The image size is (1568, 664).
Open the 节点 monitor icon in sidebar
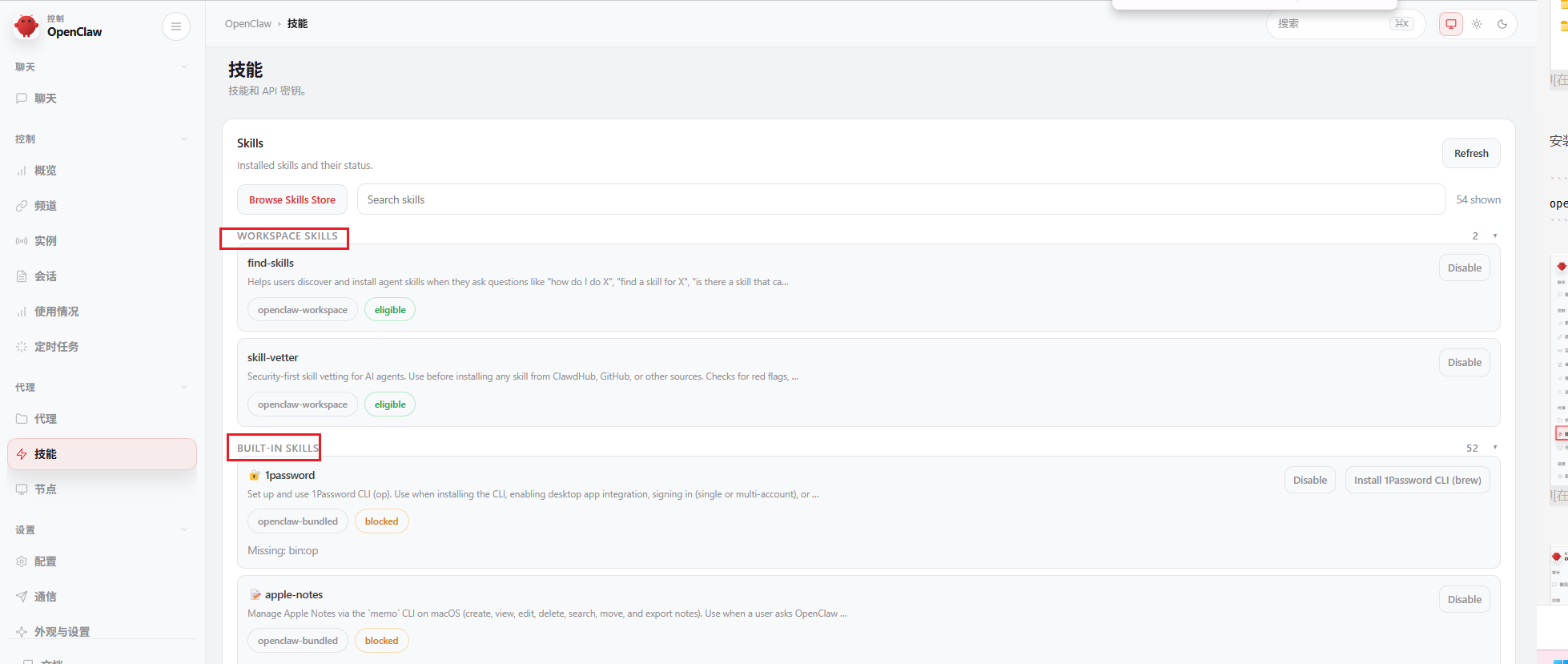tap(22, 489)
